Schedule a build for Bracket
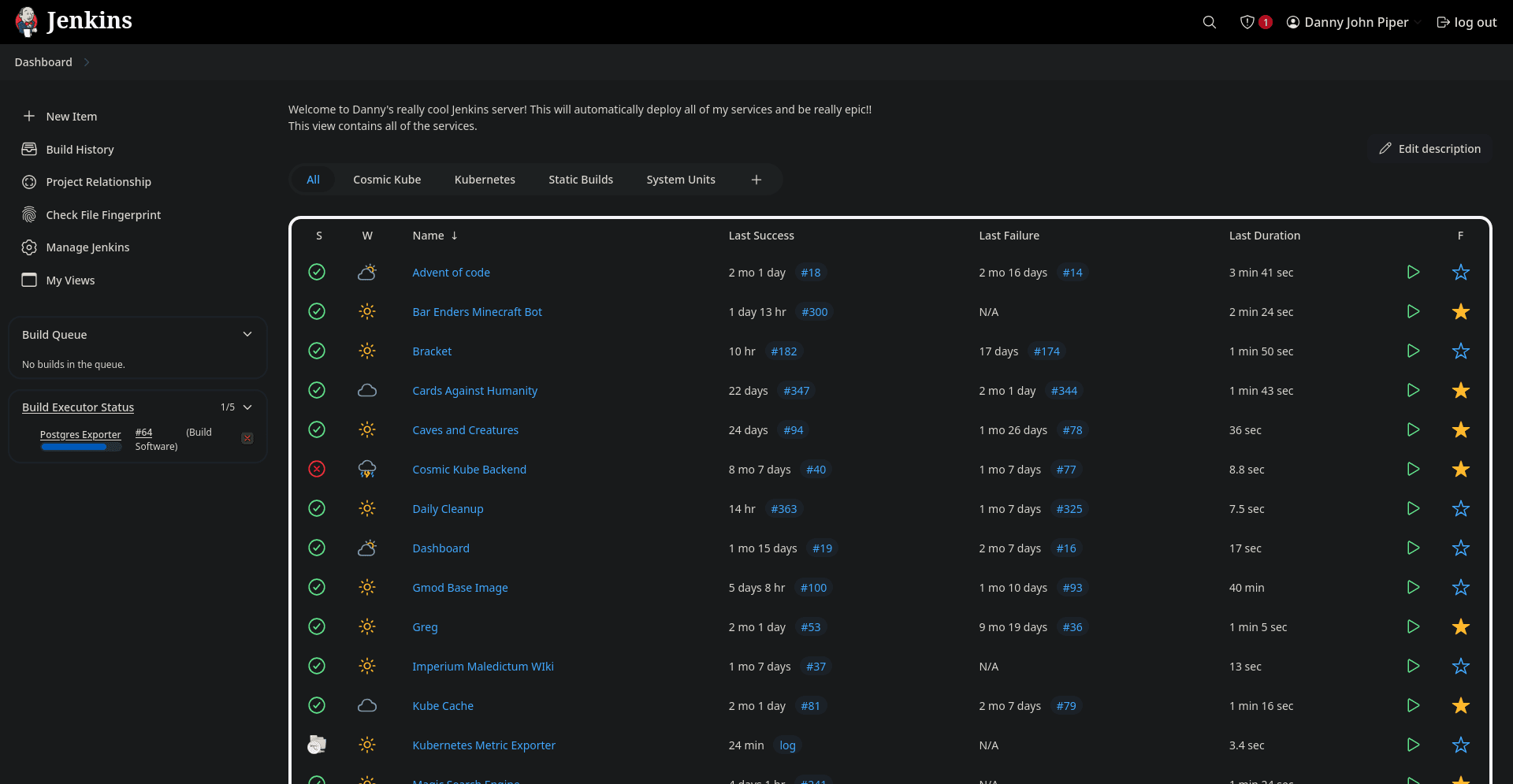The height and width of the screenshot is (784, 1513). pos(1413,351)
